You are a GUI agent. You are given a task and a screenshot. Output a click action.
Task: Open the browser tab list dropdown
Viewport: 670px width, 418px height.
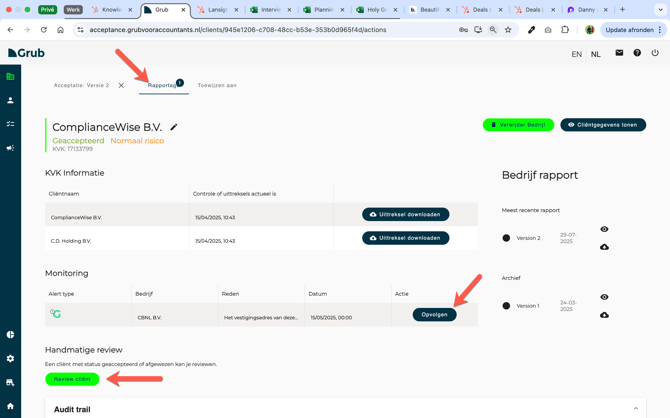660,9
